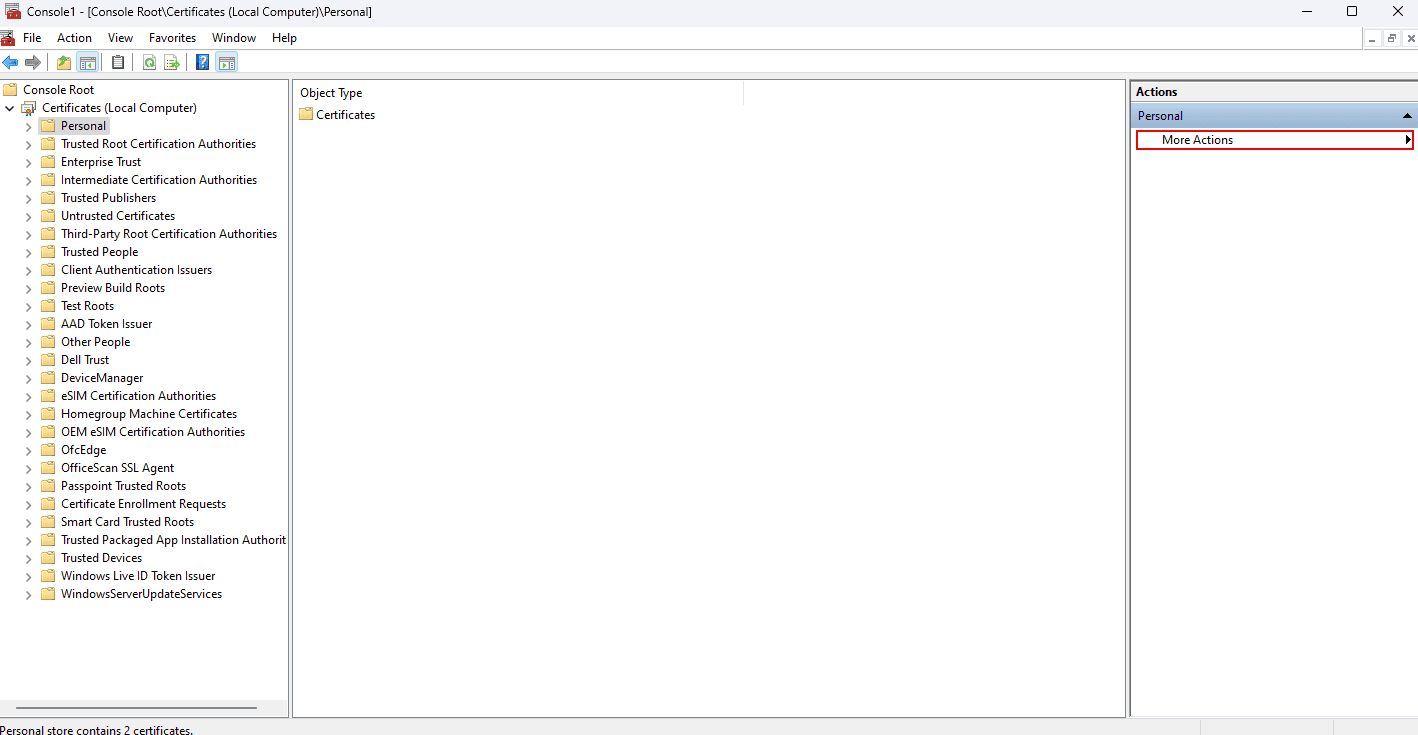Select the Passpoint Trusted Roots store
Viewport: 1418px width, 735px height.
click(x=123, y=486)
